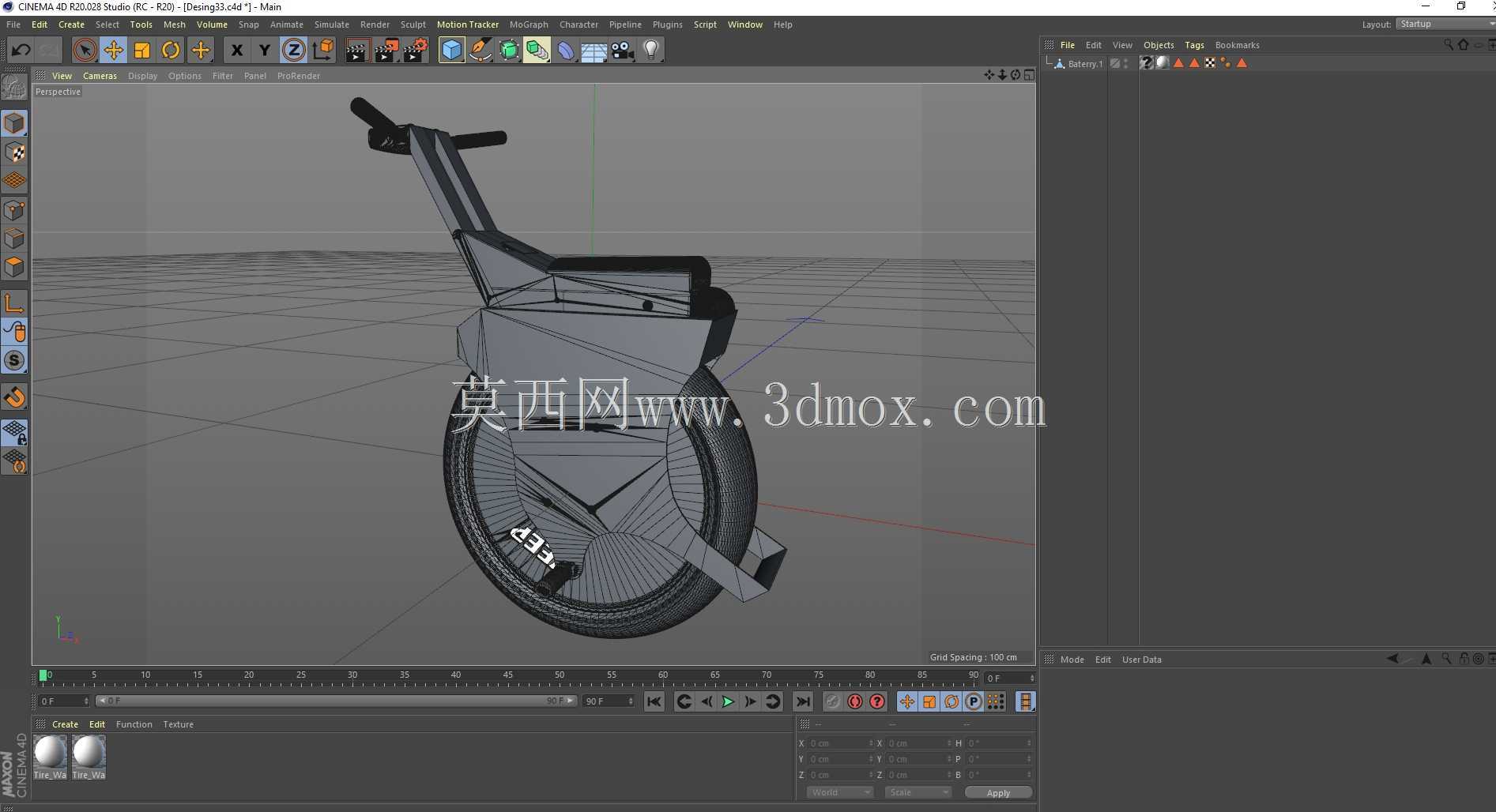Image resolution: width=1496 pixels, height=812 pixels.
Task: Activate the Scale tool in top toolbar
Action: 142,51
